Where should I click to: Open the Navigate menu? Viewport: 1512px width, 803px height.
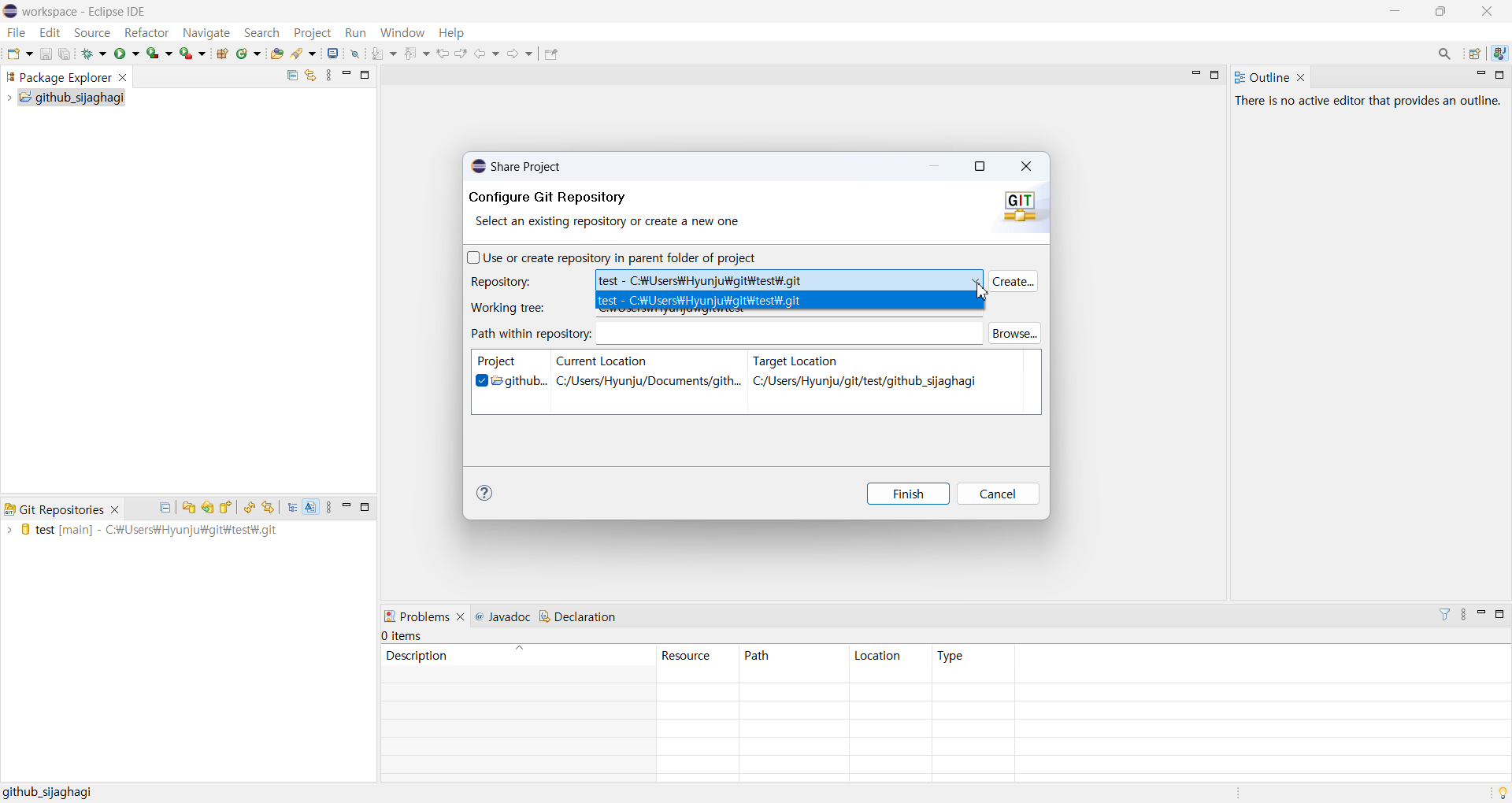coord(206,33)
